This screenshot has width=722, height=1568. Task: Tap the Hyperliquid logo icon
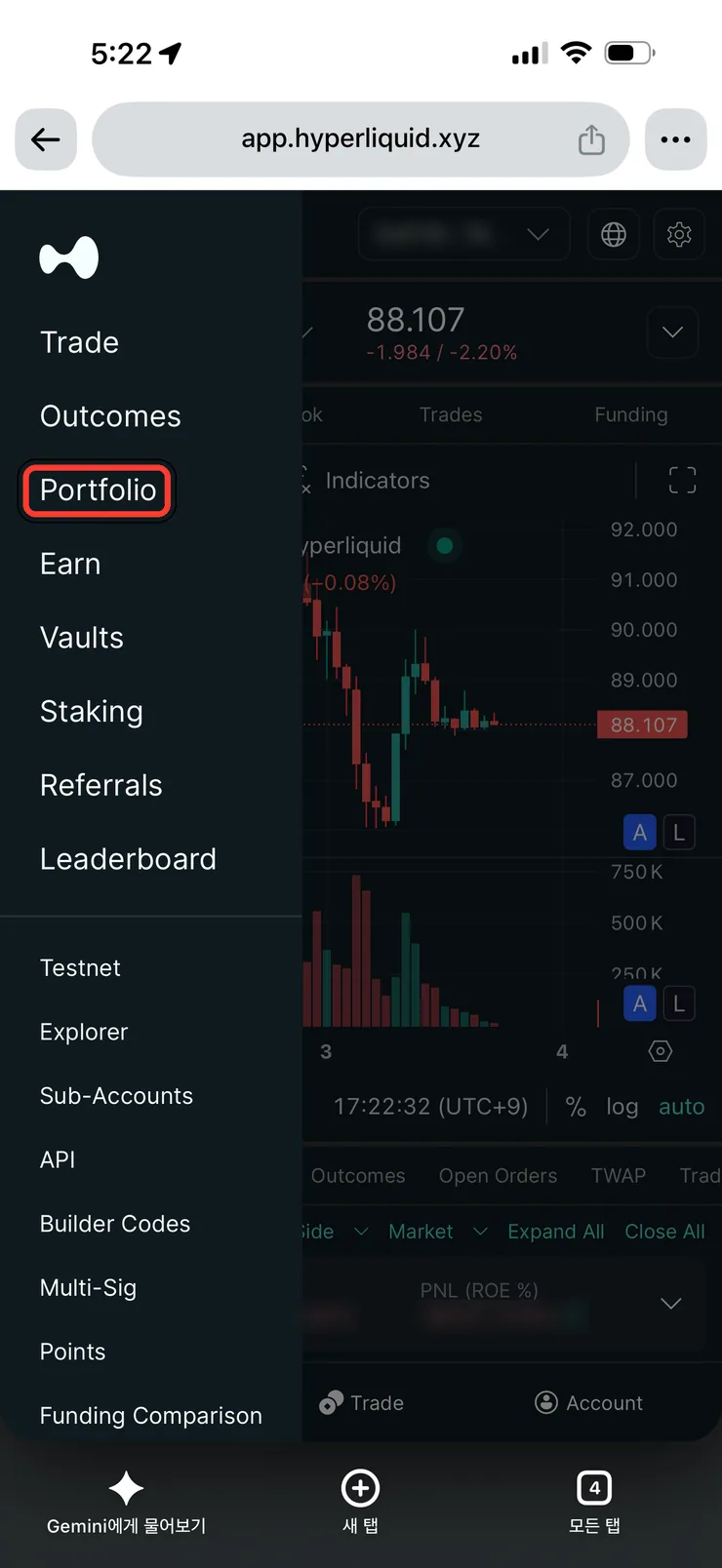[68, 257]
